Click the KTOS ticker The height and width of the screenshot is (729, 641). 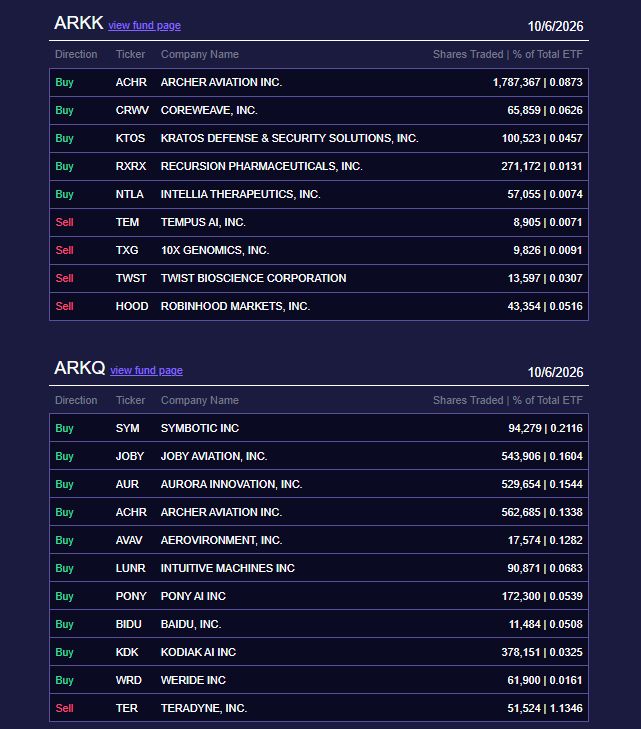click(x=130, y=138)
